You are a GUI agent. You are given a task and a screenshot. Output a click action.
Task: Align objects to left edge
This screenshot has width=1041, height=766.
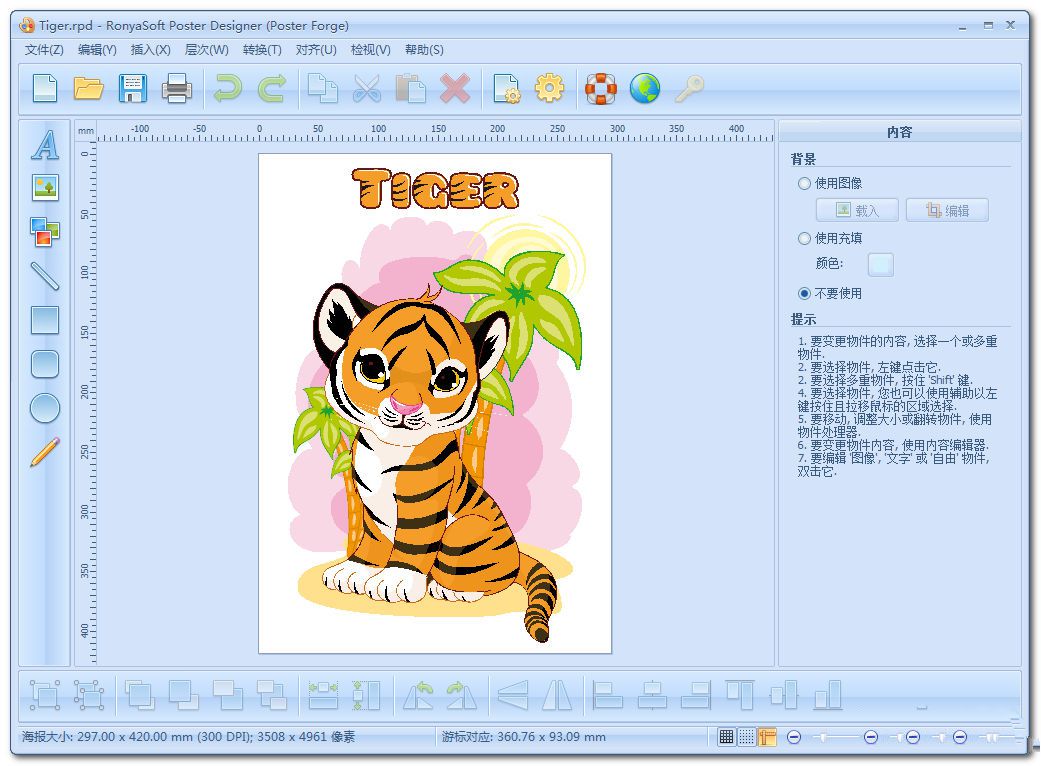tap(607, 695)
